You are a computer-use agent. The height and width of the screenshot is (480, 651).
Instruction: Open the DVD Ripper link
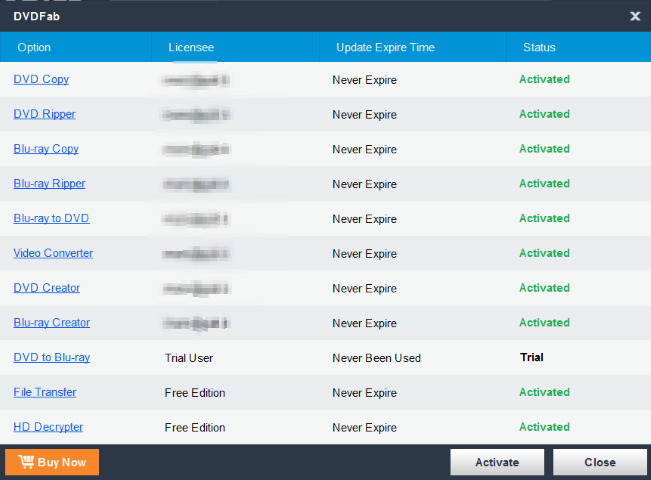pos(44,114)
